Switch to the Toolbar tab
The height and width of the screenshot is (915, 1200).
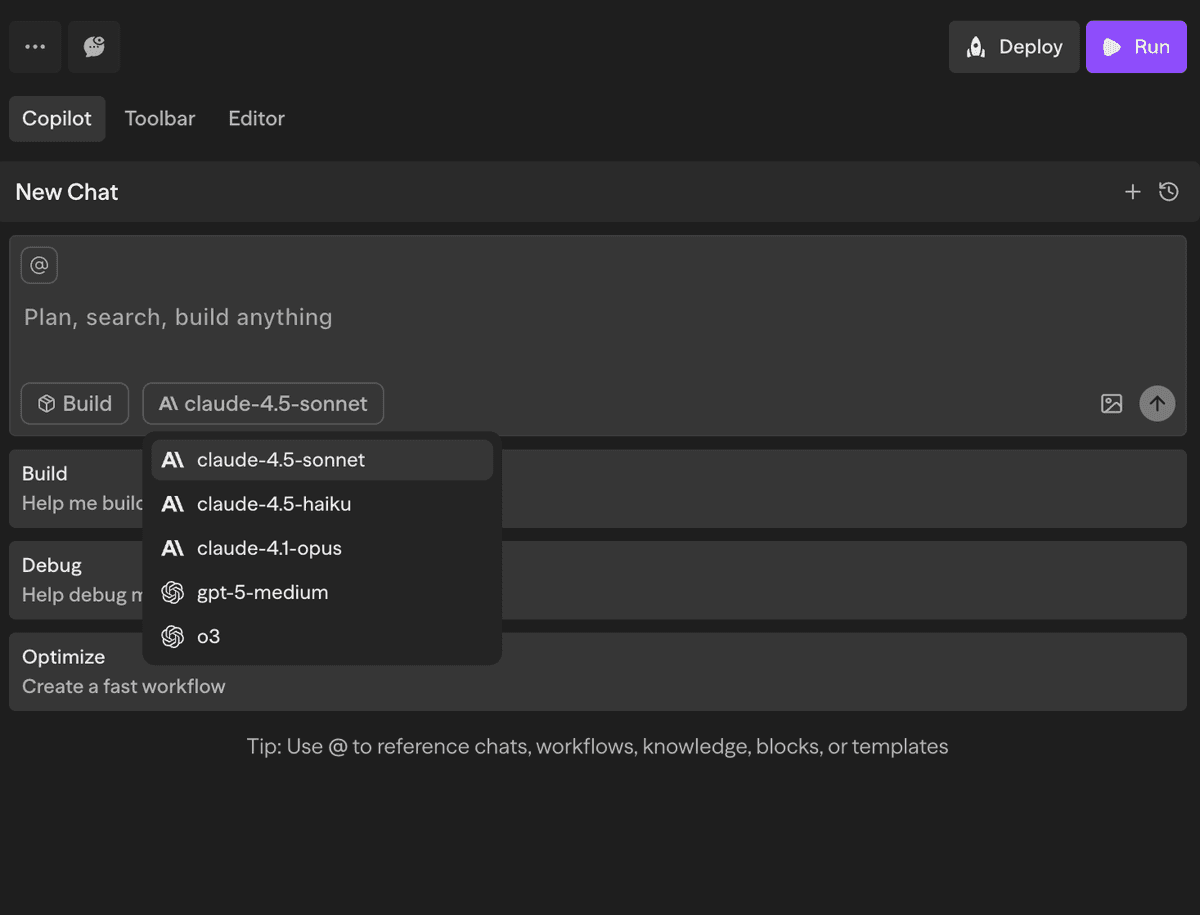tap(160, 118)
